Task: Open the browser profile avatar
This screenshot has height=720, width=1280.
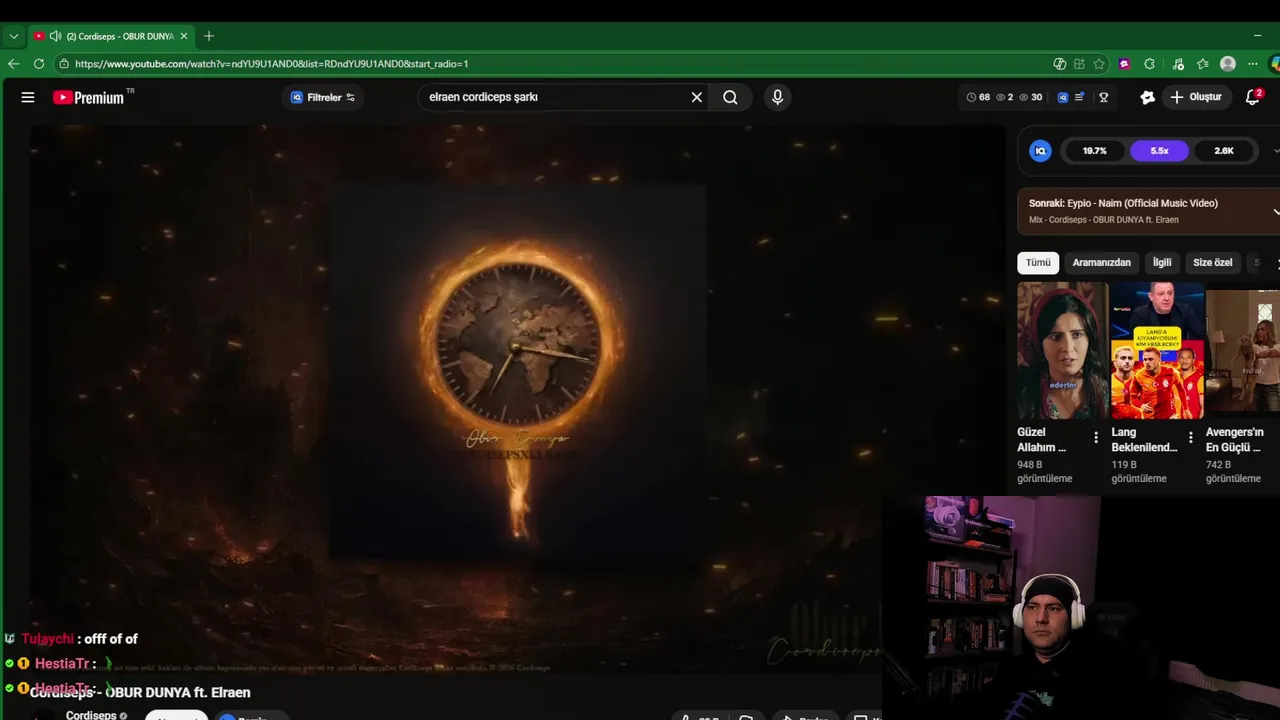Action: [1228, 64]
